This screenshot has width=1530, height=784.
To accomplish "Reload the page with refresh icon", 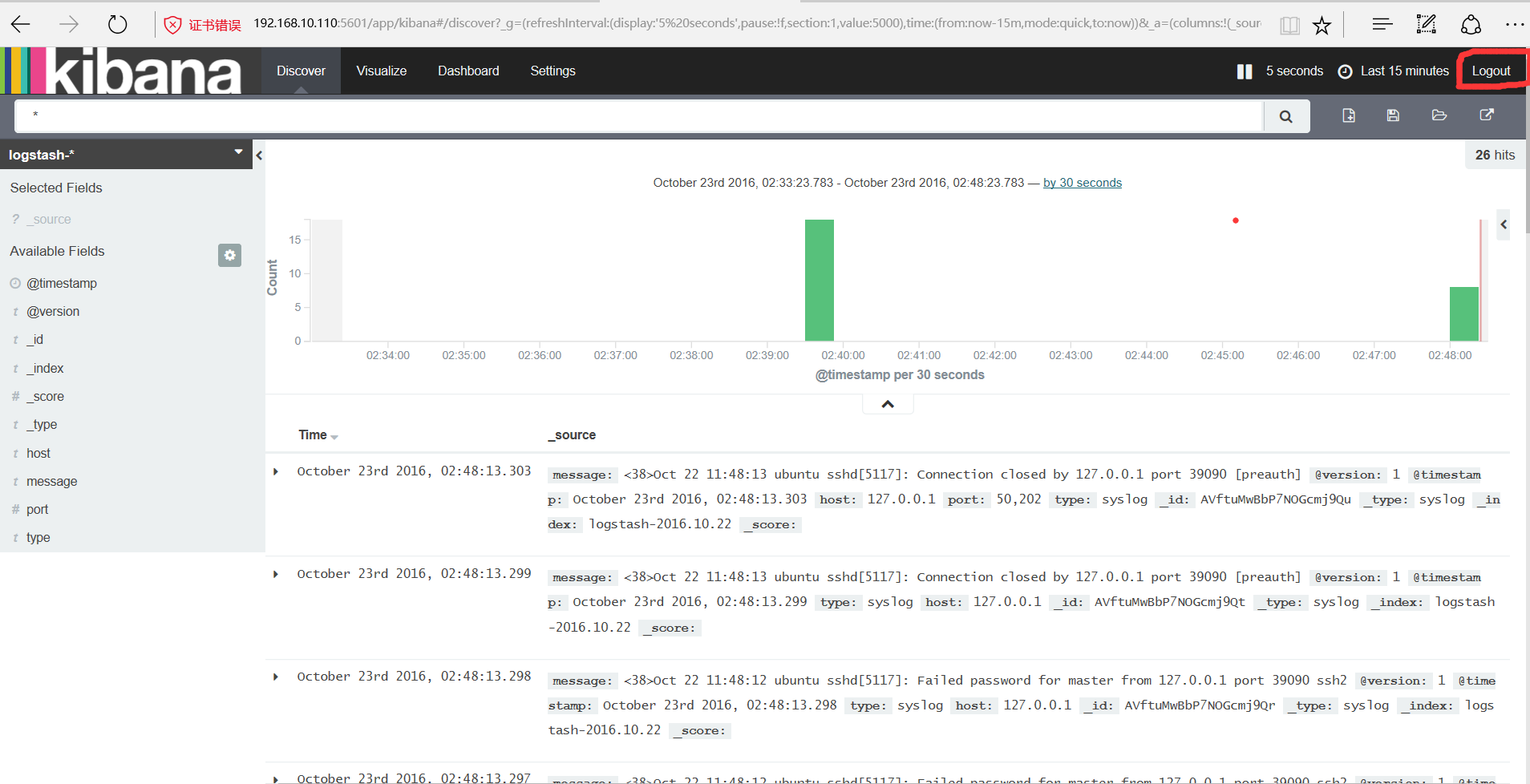I will point(117,24).
